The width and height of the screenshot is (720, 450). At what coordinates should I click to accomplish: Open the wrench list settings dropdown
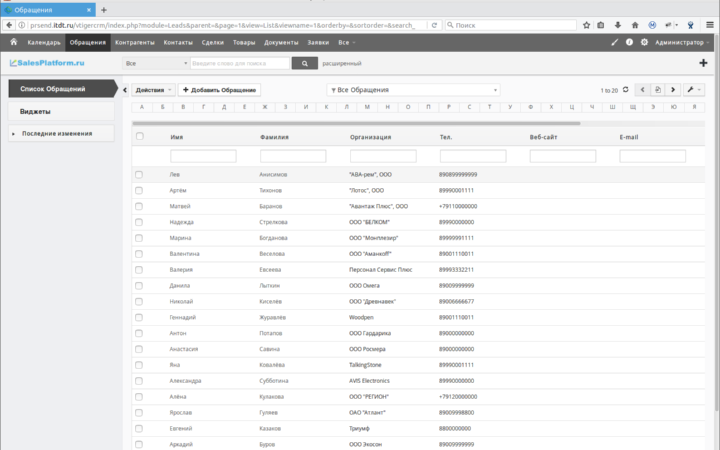click(694, 90)
